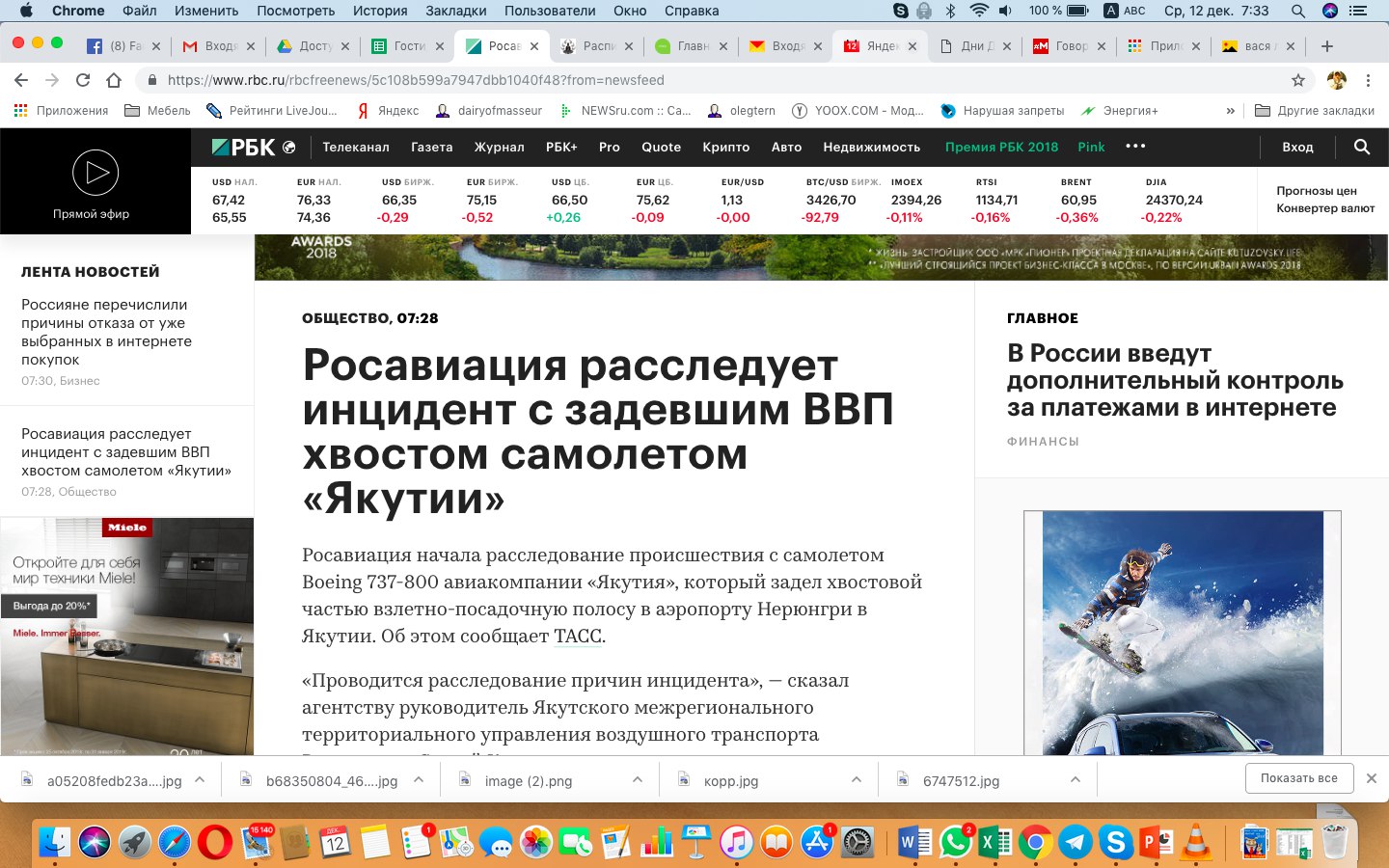Open the Недвижимость section
The image size is (1389, 868).
point(872,147)
